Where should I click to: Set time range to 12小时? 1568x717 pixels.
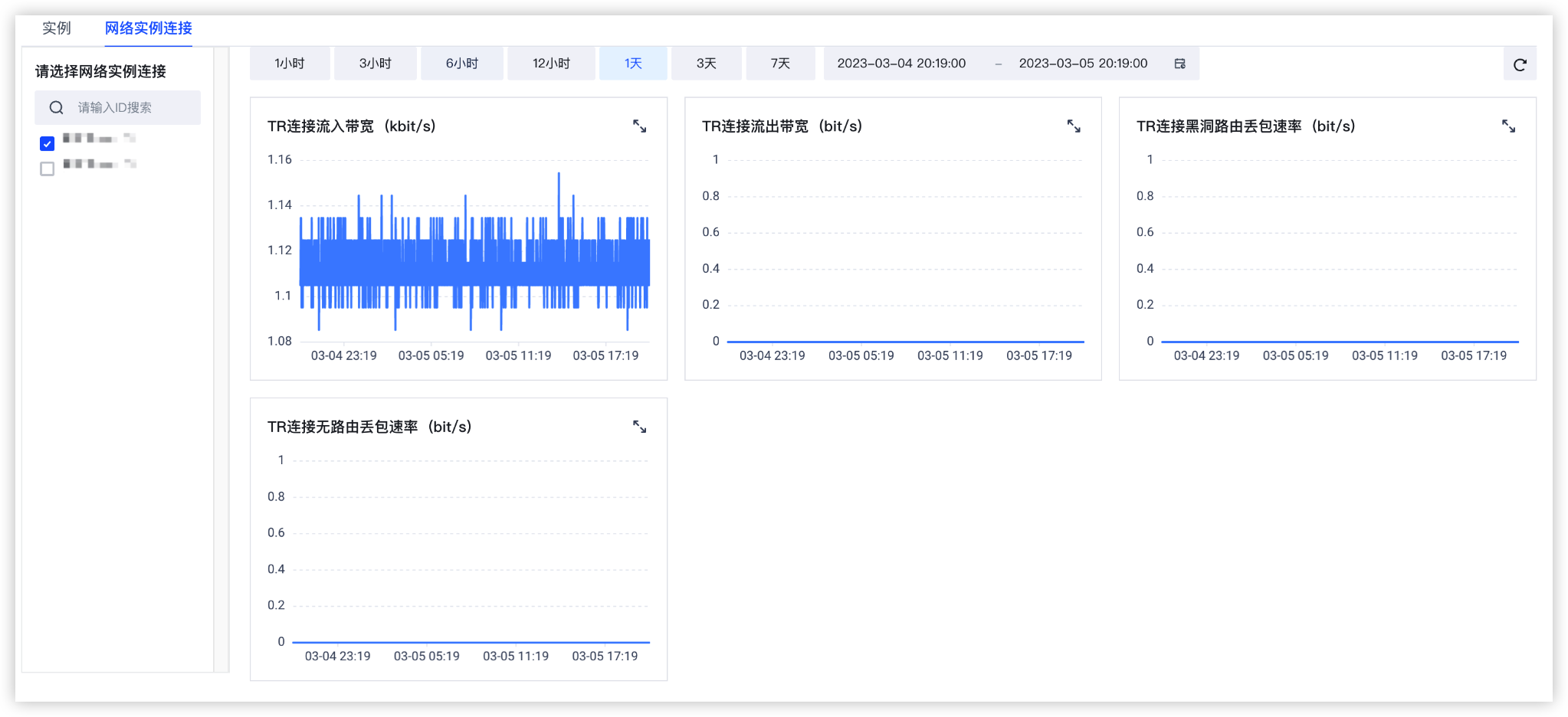551,64
